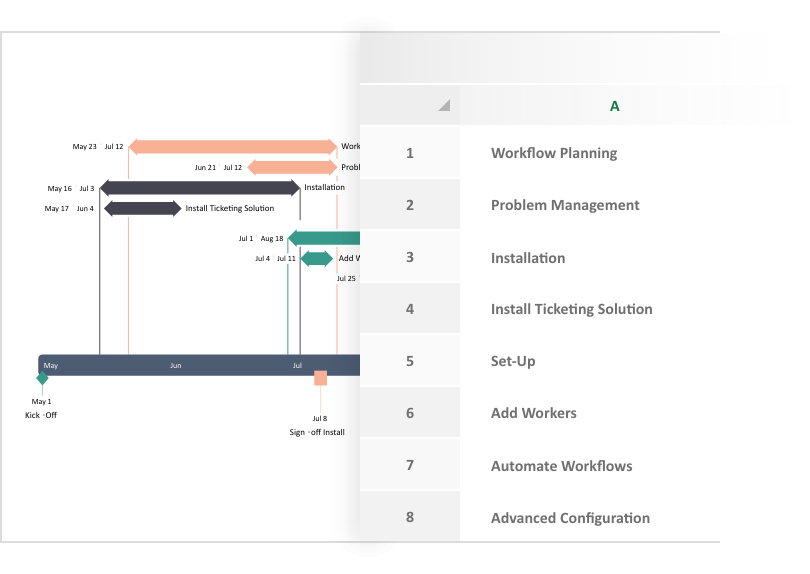Select the Problem Management cell
Screen dimensions: 810x574
pos(565,205)
